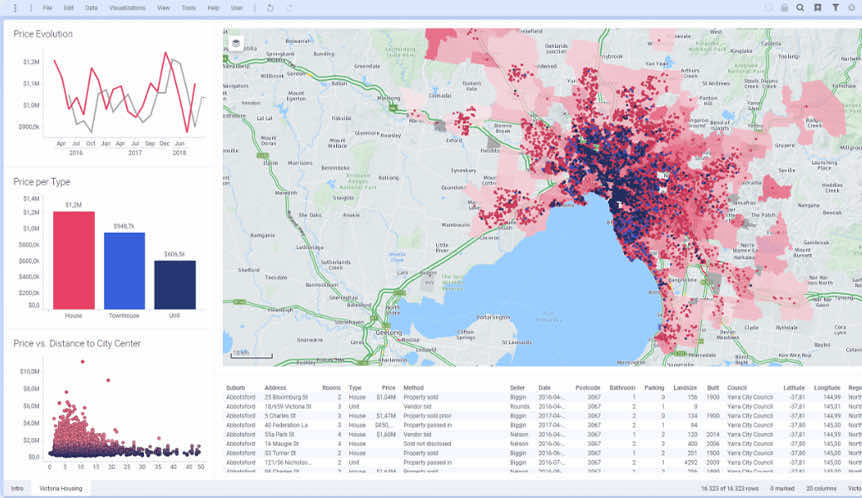Viewport: 862px width, 498px height.
Task: Open the File menu
Action: point(48,8)
